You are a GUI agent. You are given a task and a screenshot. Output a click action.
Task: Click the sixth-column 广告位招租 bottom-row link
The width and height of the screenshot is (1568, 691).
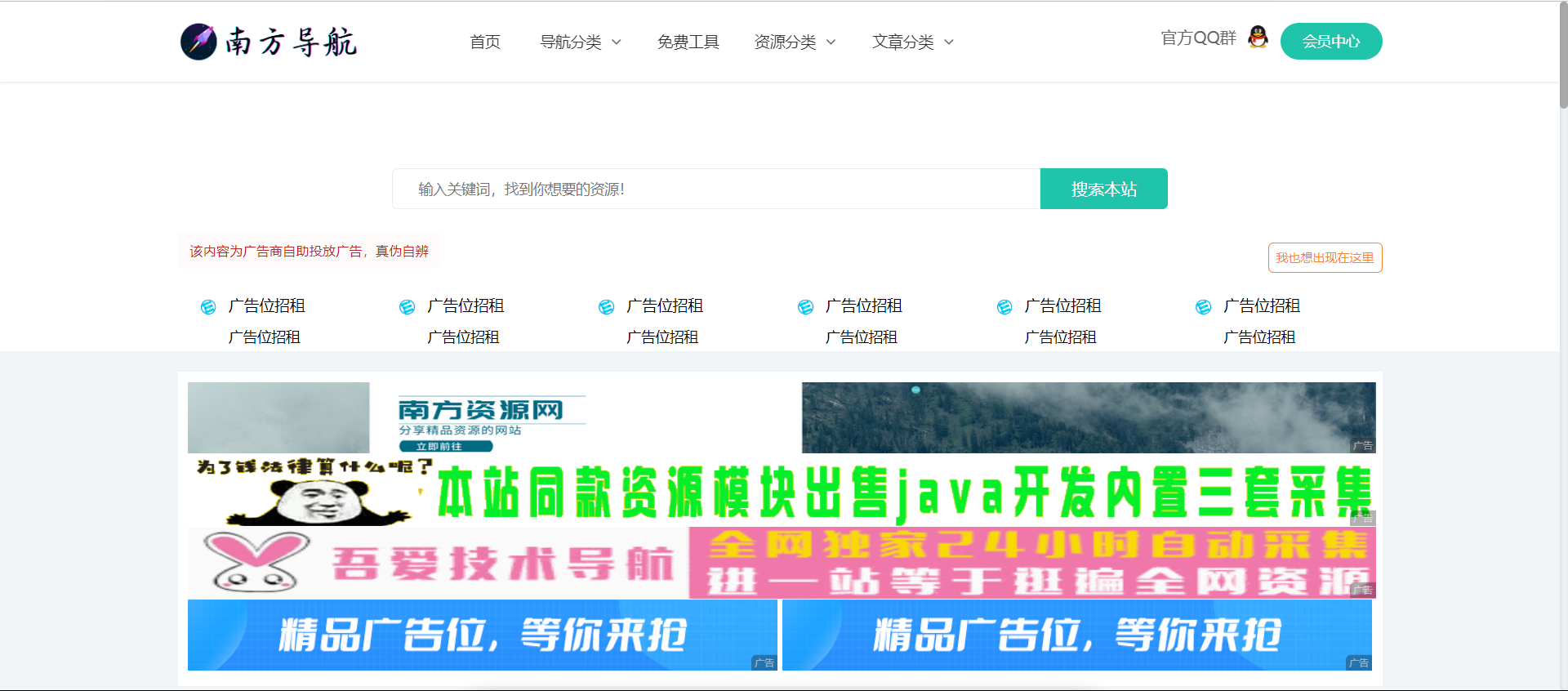tap(1259, 337)
